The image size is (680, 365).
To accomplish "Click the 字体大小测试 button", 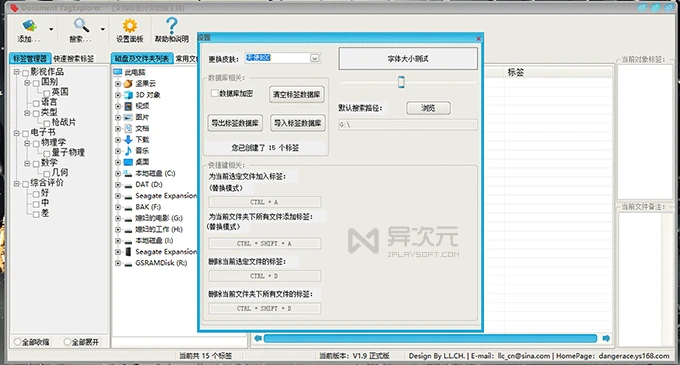I will [408, 59].
